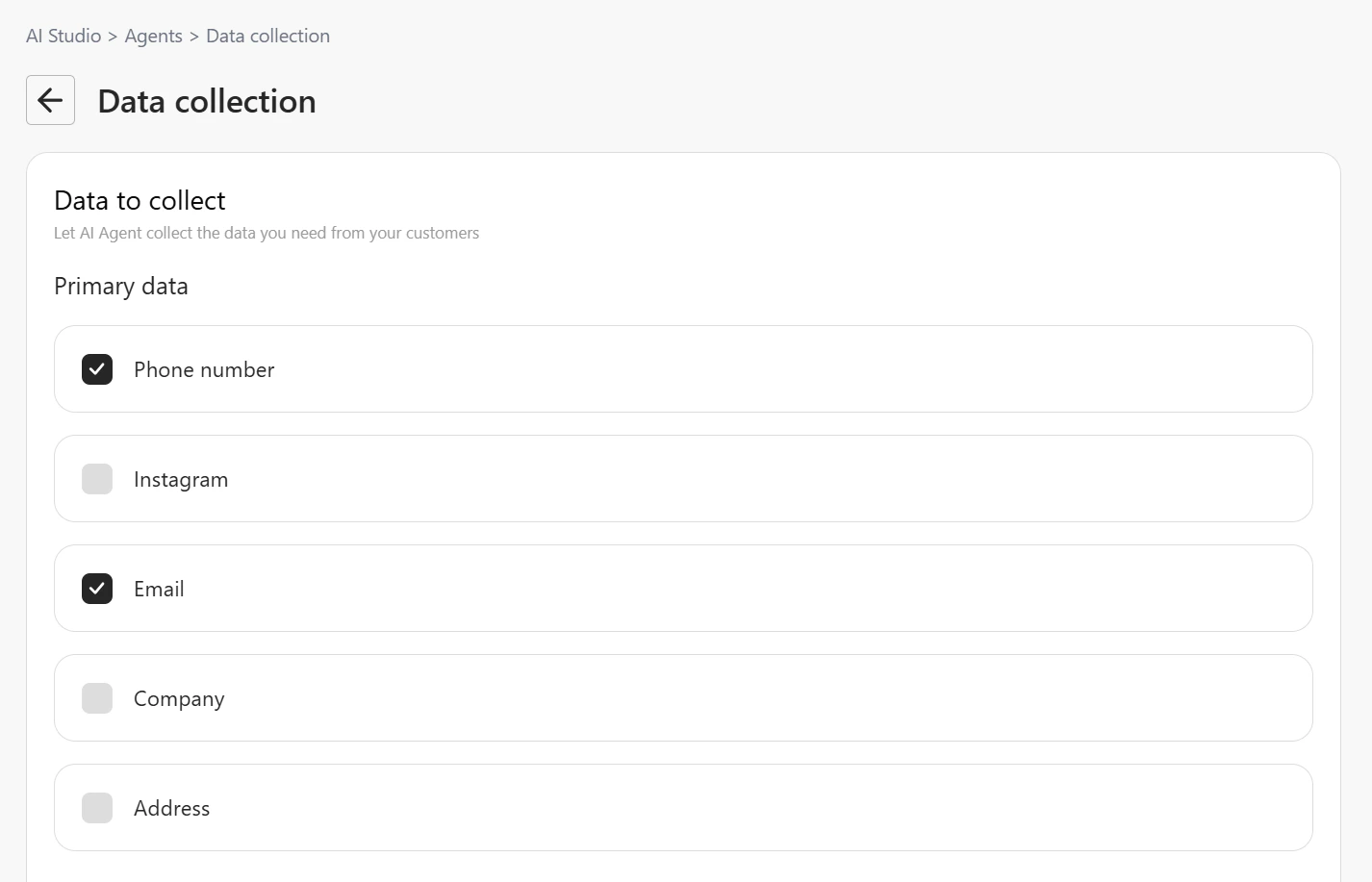Click the "Let AI Agent collect" description text

coord(267,233)
